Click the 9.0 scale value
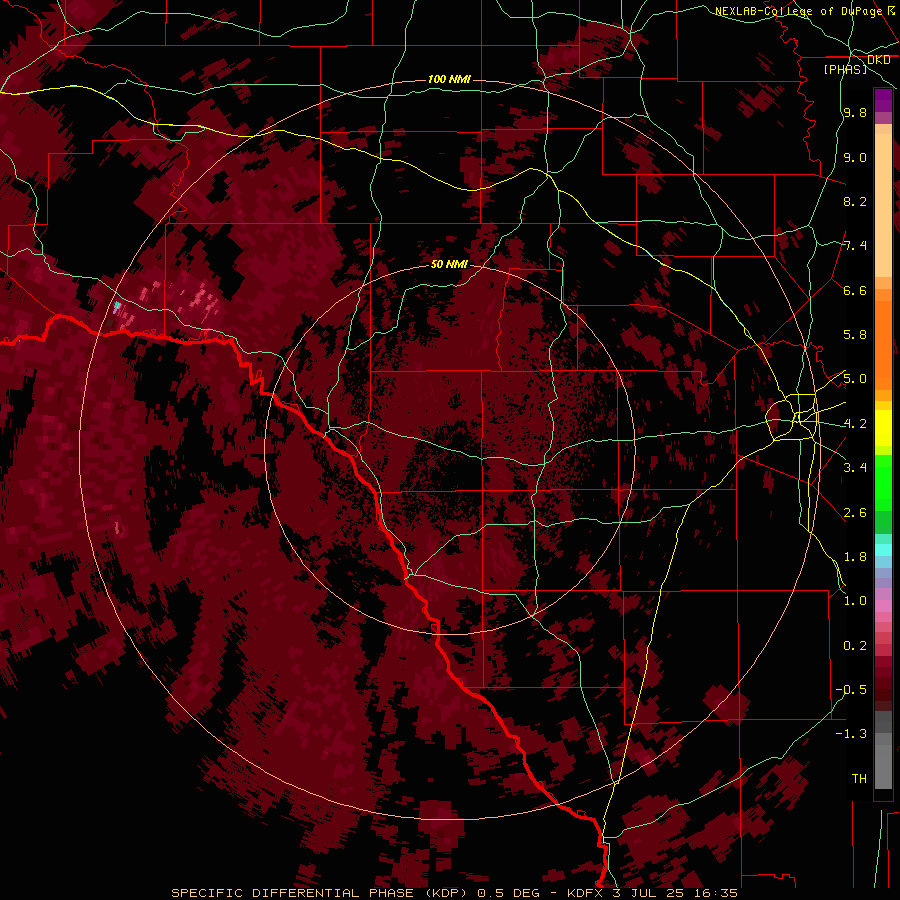 [x=855, y=157]
